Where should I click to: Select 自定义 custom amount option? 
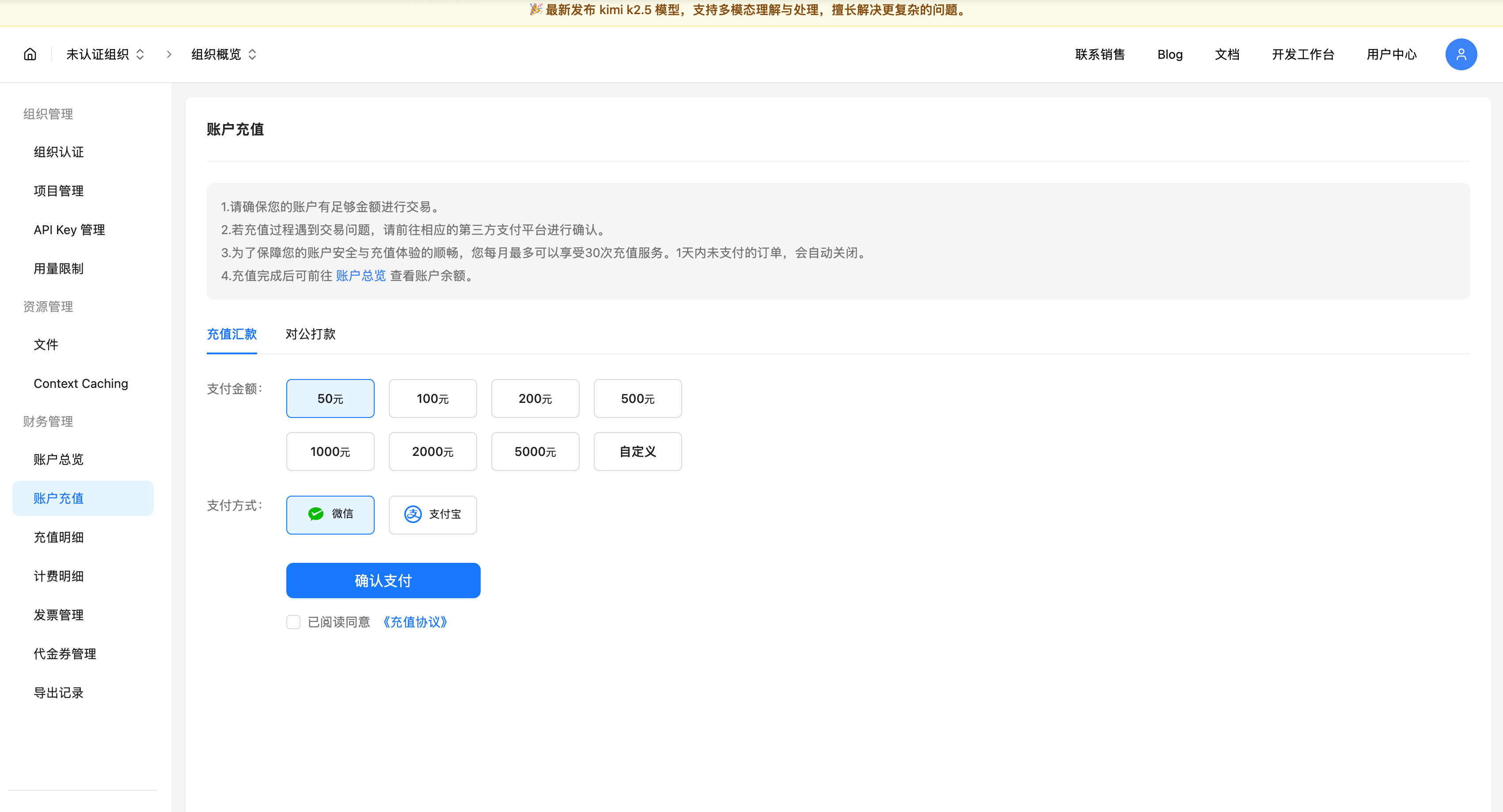point(637,452)
